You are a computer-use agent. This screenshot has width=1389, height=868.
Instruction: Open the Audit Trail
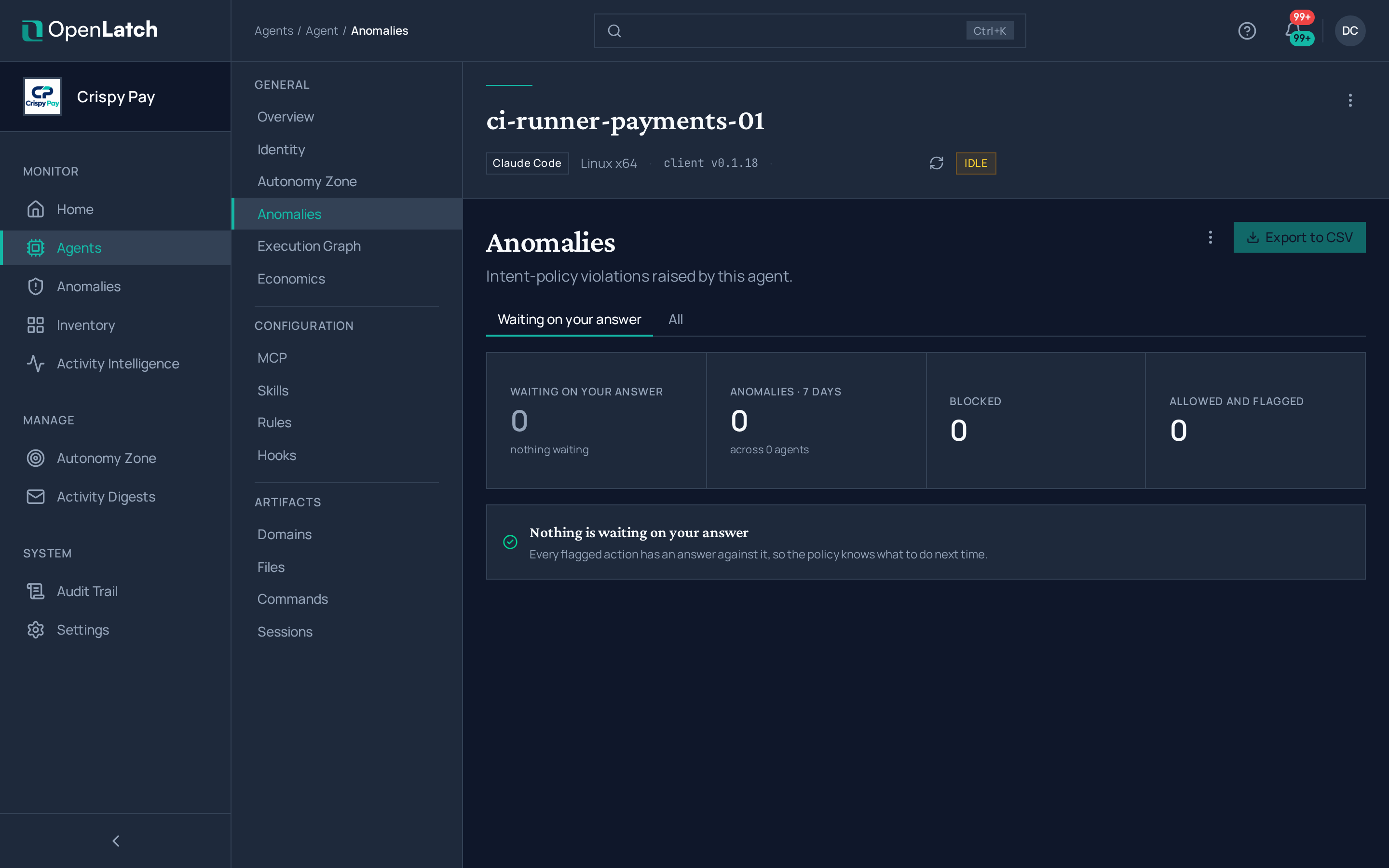click(x=115, y=591)
